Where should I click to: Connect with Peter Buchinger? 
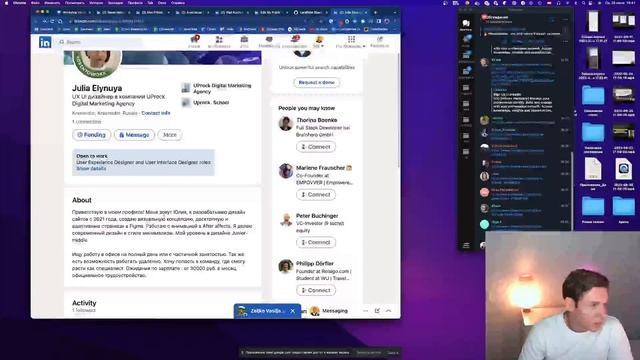tap(316, 242)
